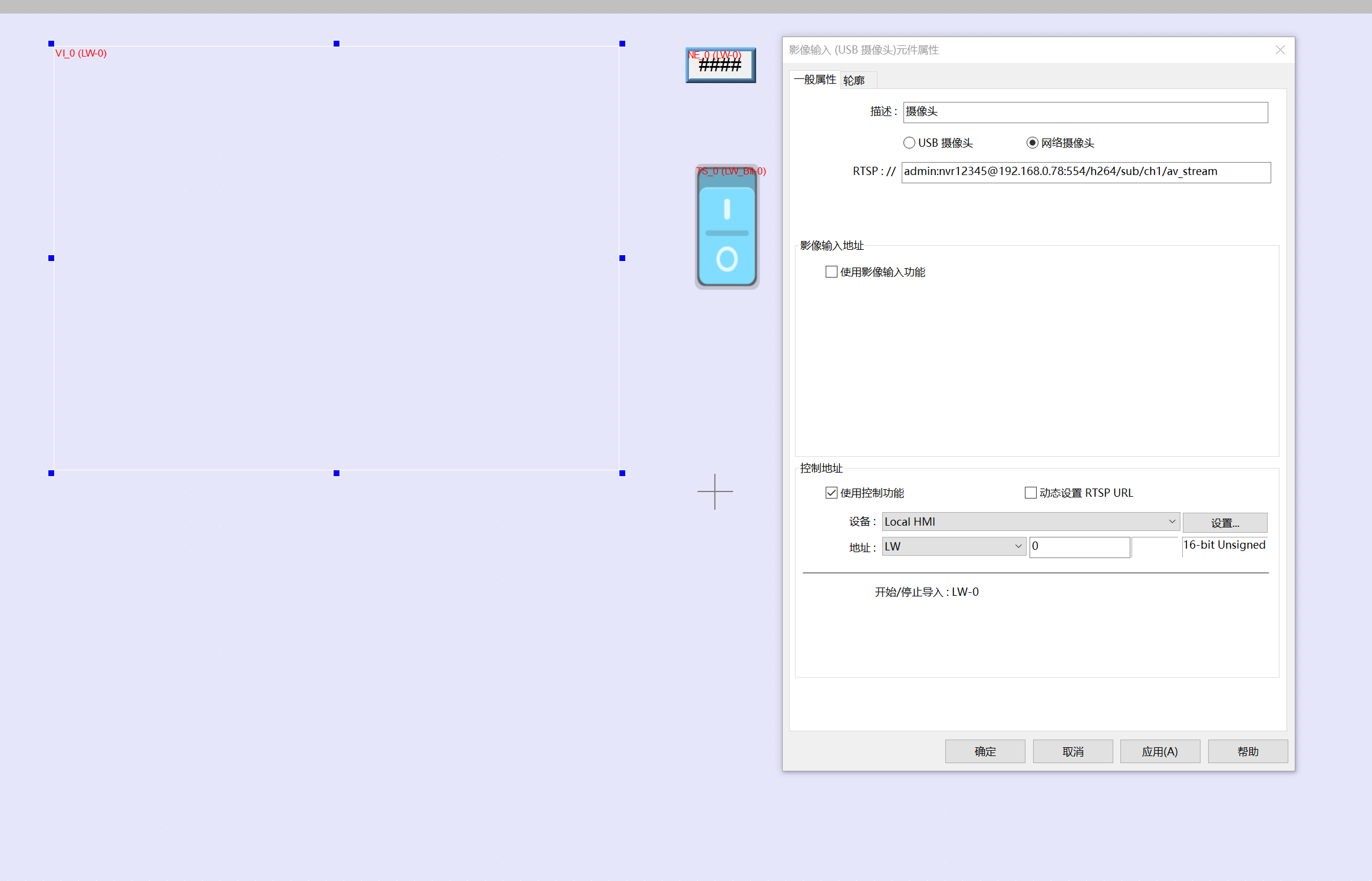Viewport: 1372px width, 881px height.
Task: Enable the 使用影像输入功能 checkbox
Action: click(x=832, y=272)
